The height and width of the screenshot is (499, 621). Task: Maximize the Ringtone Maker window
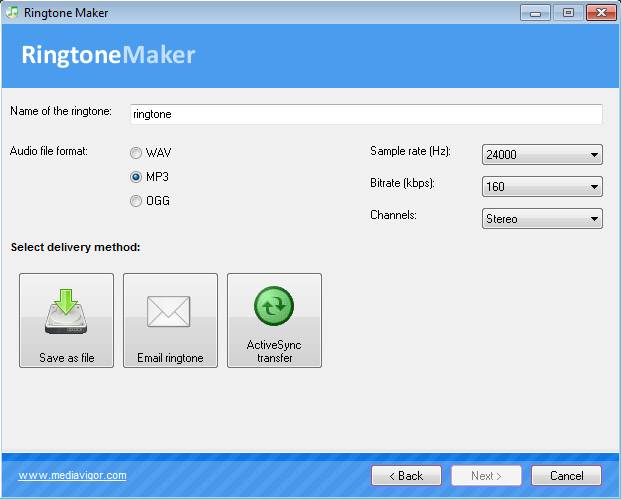pos(566,12)
